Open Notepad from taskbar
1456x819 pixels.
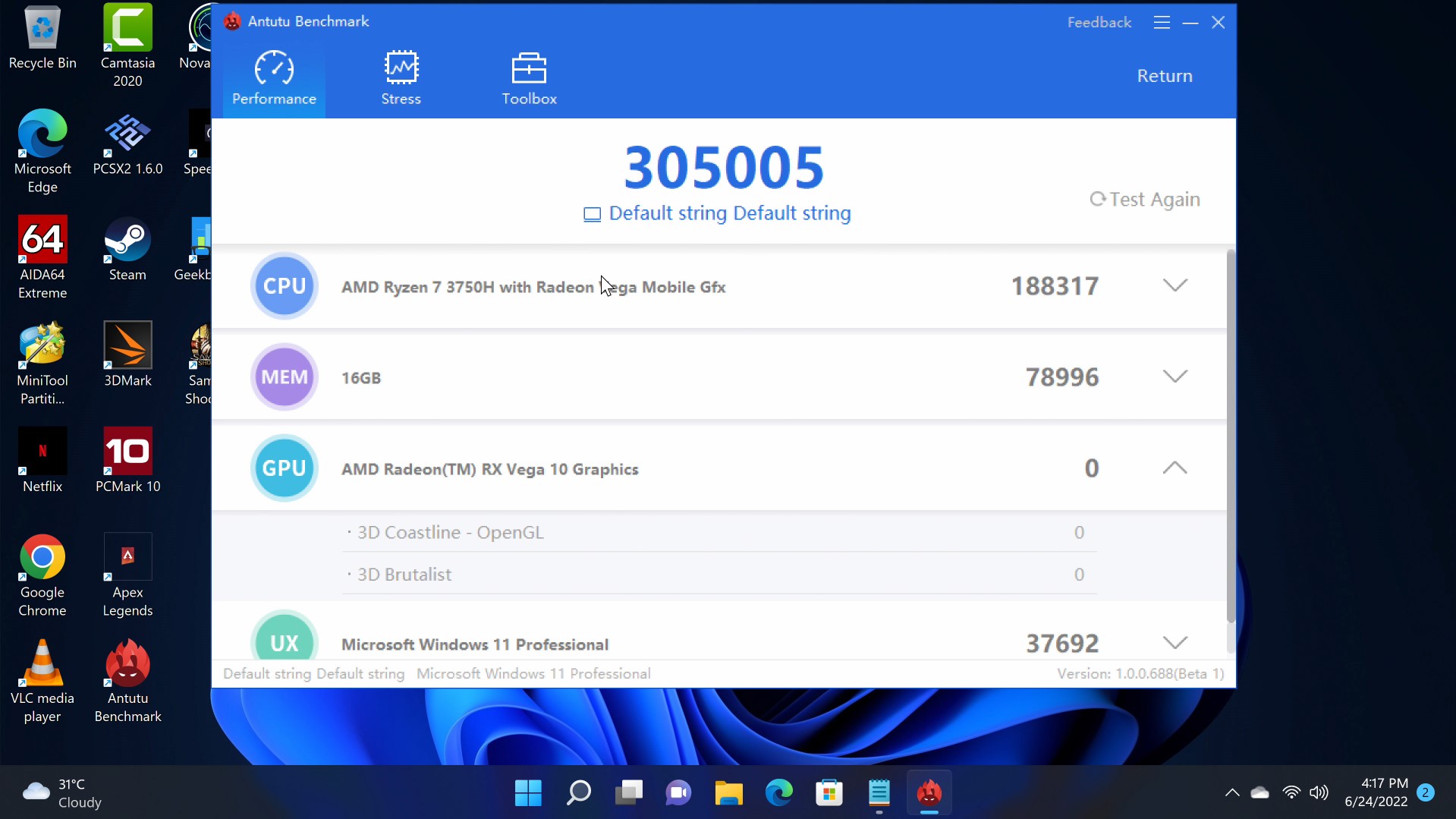coord(879,793)
